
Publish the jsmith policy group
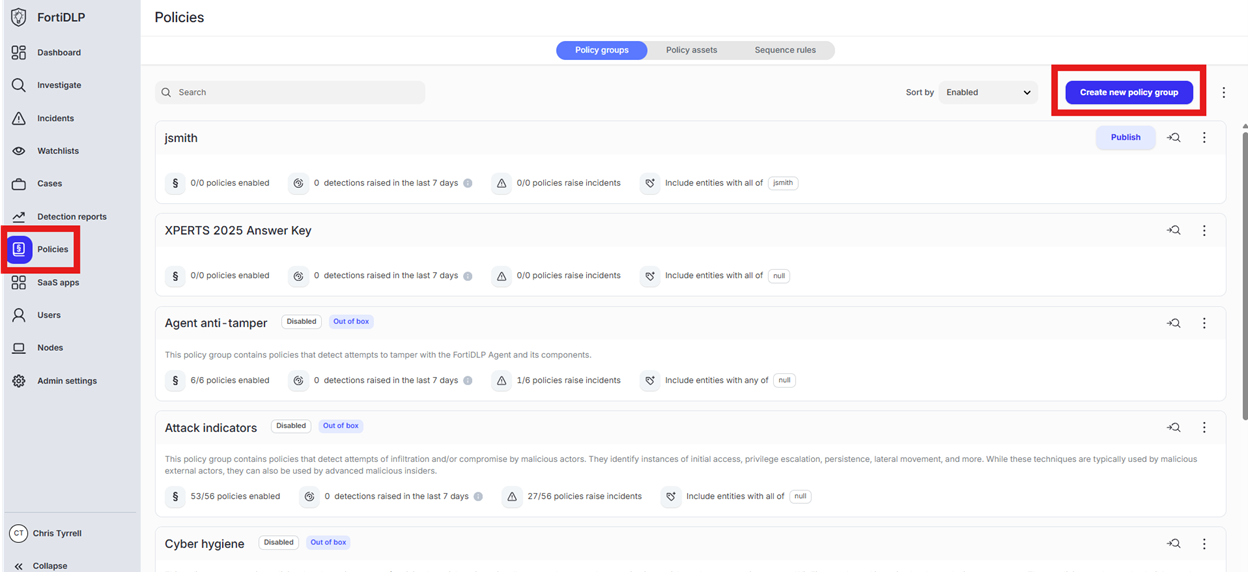pyautogui.click(x=1125, y=138)
